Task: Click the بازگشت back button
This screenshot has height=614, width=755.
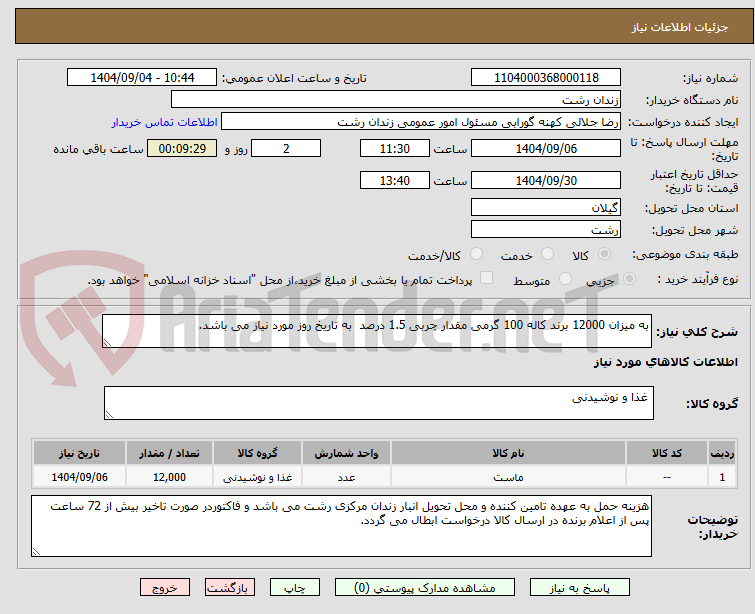Action: (x=230, y=588)
